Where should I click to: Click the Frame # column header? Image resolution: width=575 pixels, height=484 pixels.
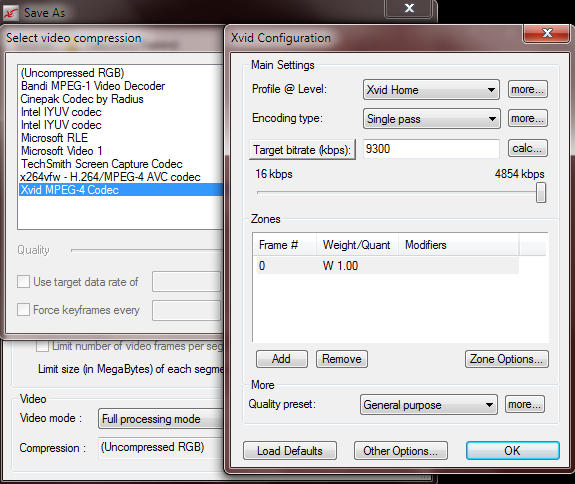[x=285, y=245]
